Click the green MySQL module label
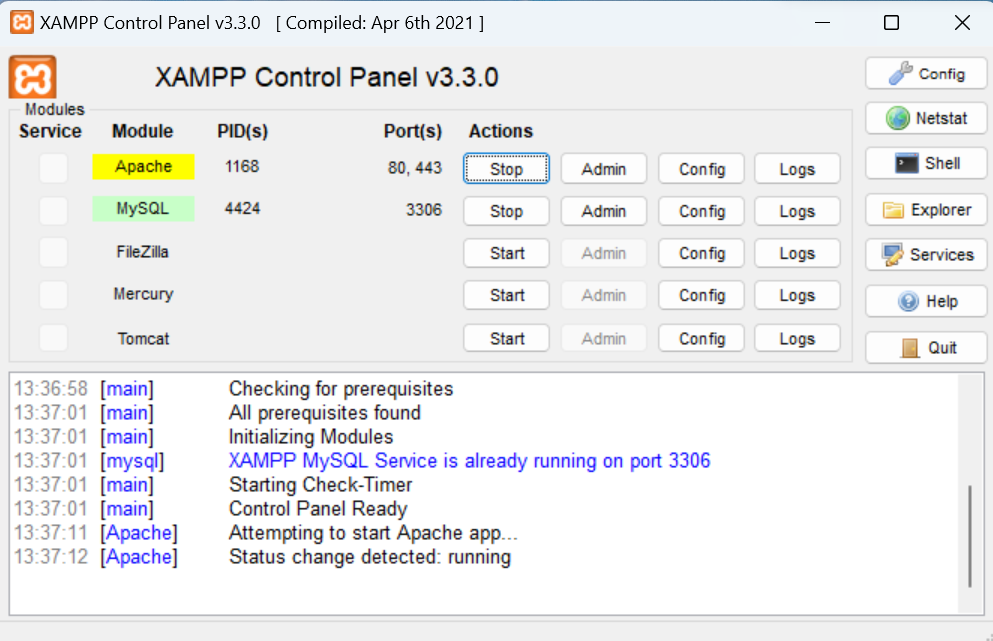This screenshot has height=641, width=993. pos(143,208)
